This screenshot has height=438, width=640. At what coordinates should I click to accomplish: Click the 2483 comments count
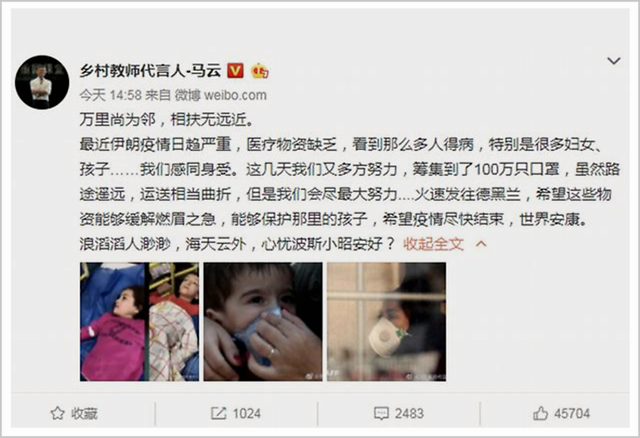(409, 414)
